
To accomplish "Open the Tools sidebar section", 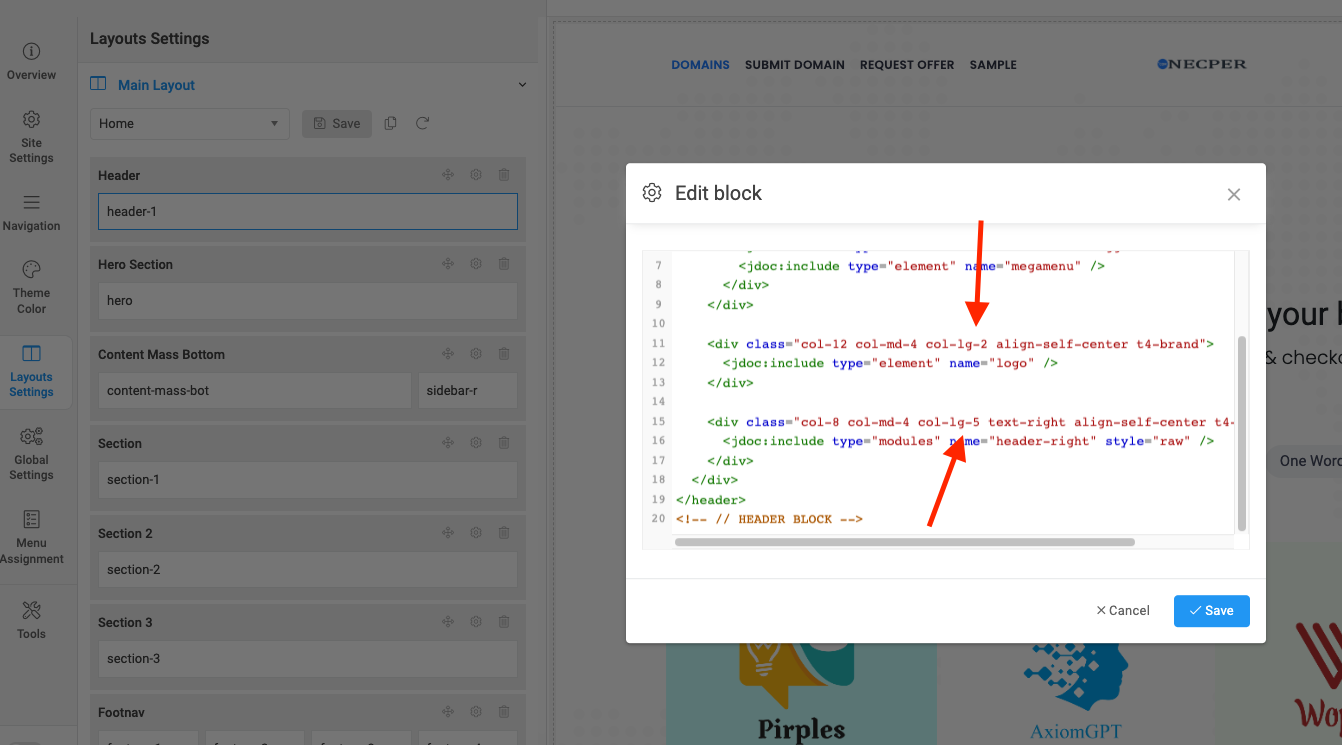I will [31, 619].
